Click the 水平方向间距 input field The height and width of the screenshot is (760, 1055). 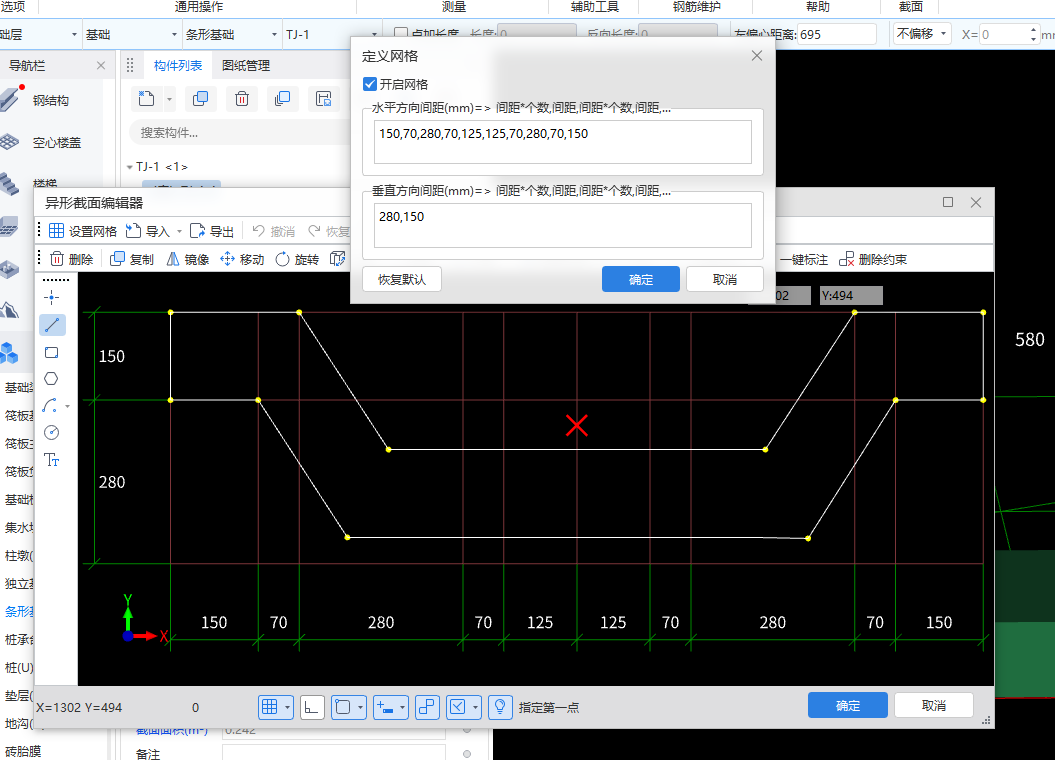(562, 142)
